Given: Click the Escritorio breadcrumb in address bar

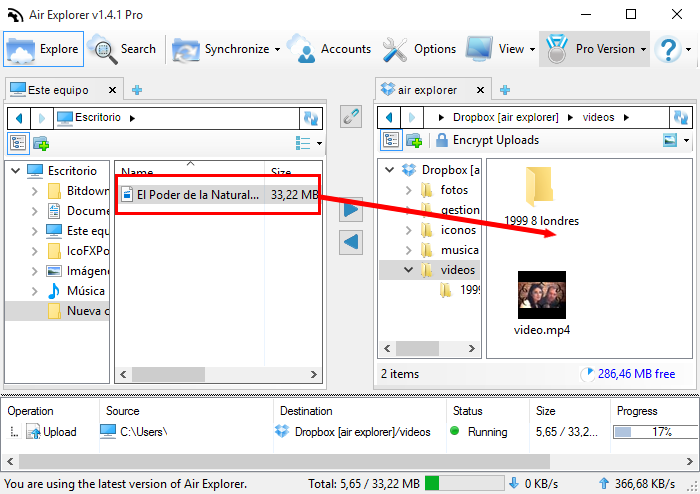Looking at the screenshot, I should [x=97, y=117].
